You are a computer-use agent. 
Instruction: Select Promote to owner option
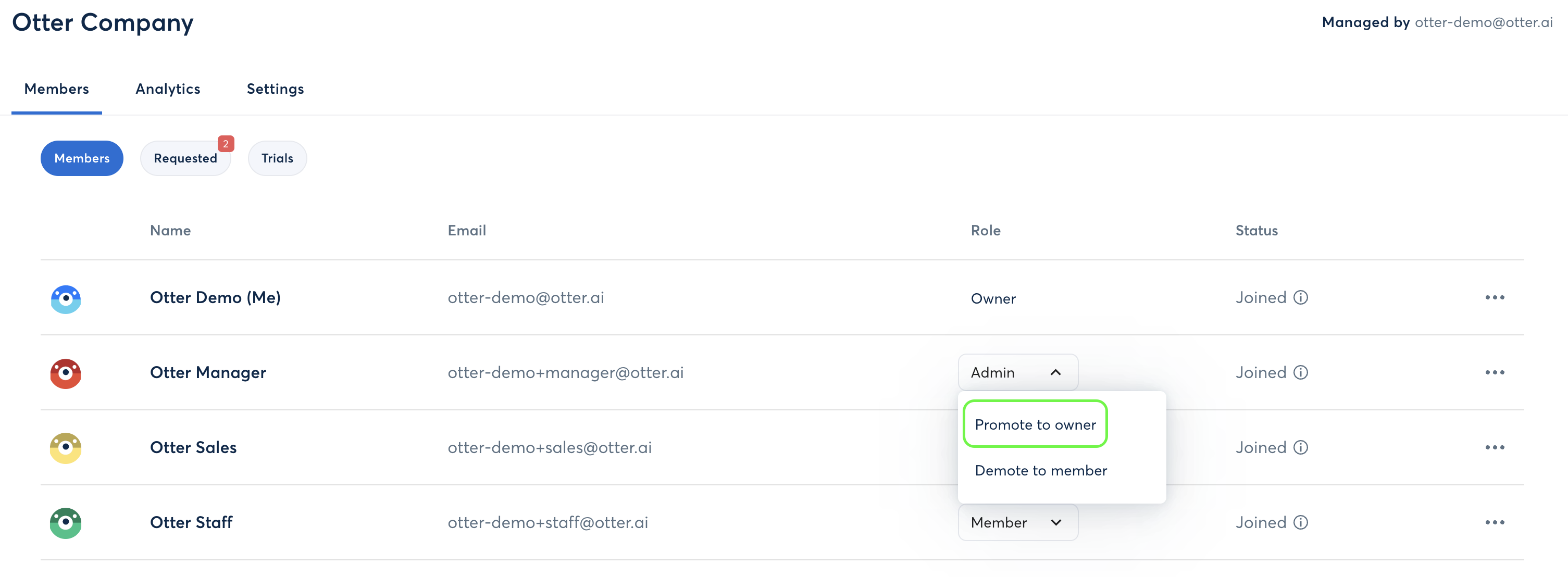1035,424
